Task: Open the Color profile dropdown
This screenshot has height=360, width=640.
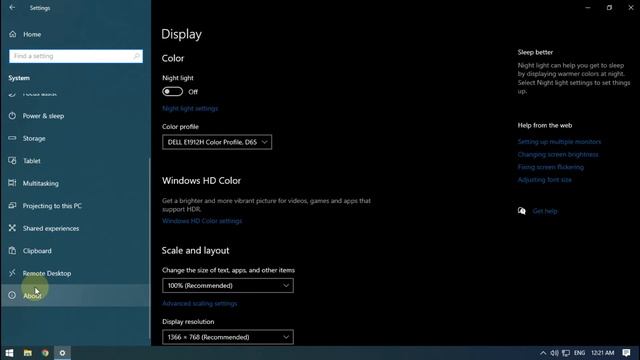Action: [x=217, y=142]
